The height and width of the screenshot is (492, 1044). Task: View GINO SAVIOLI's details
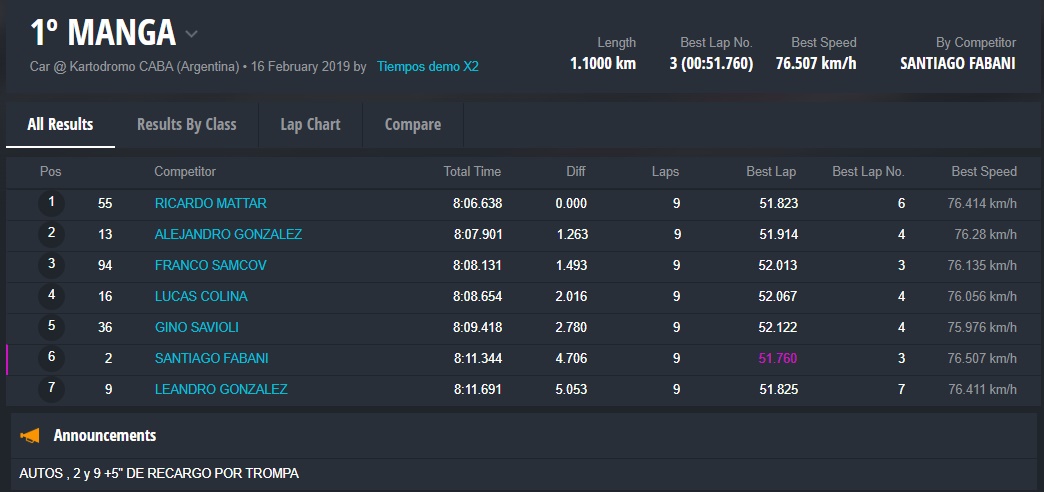click(196, 327)
